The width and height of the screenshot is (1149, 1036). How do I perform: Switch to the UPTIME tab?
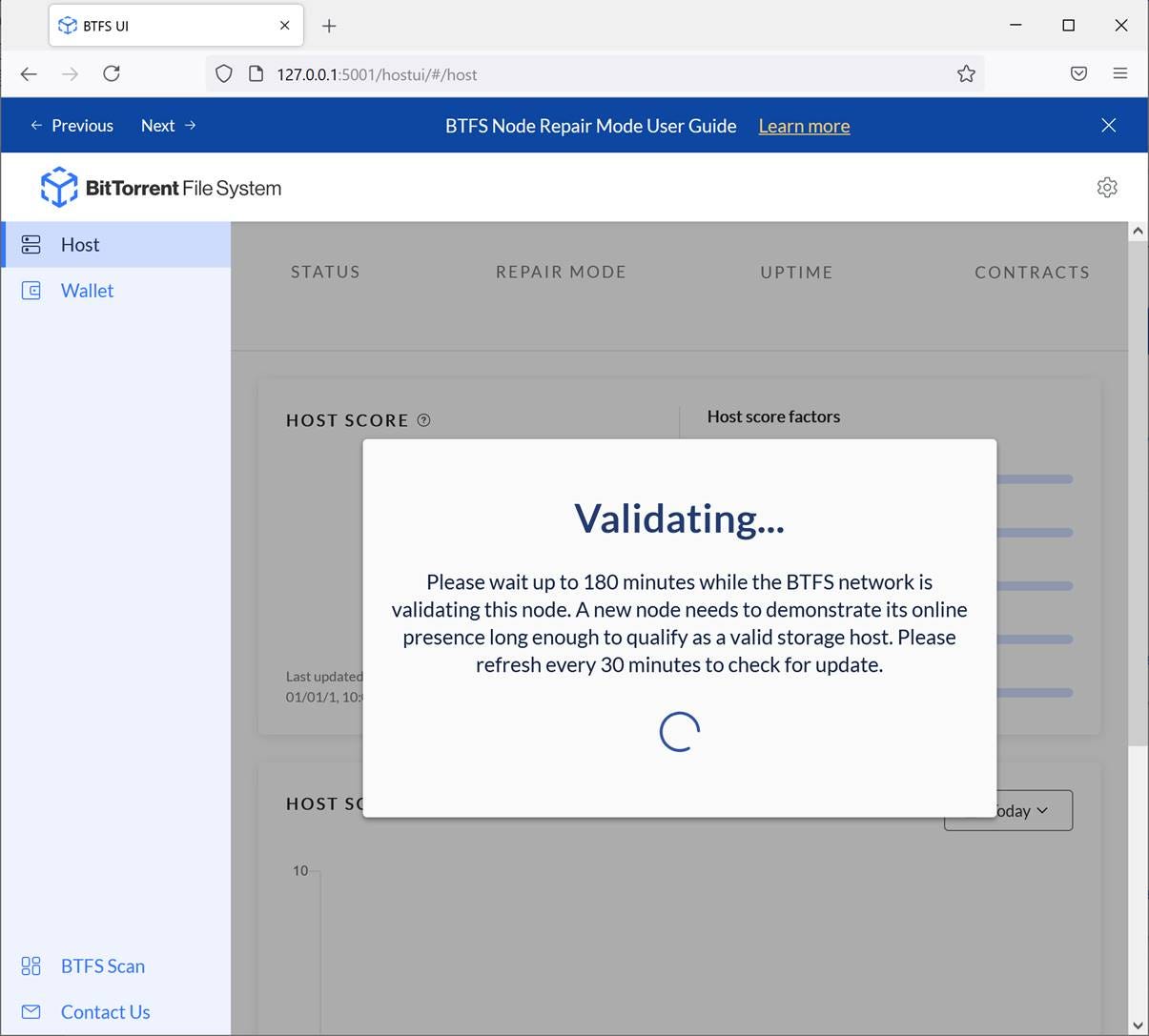click(796, 273)
